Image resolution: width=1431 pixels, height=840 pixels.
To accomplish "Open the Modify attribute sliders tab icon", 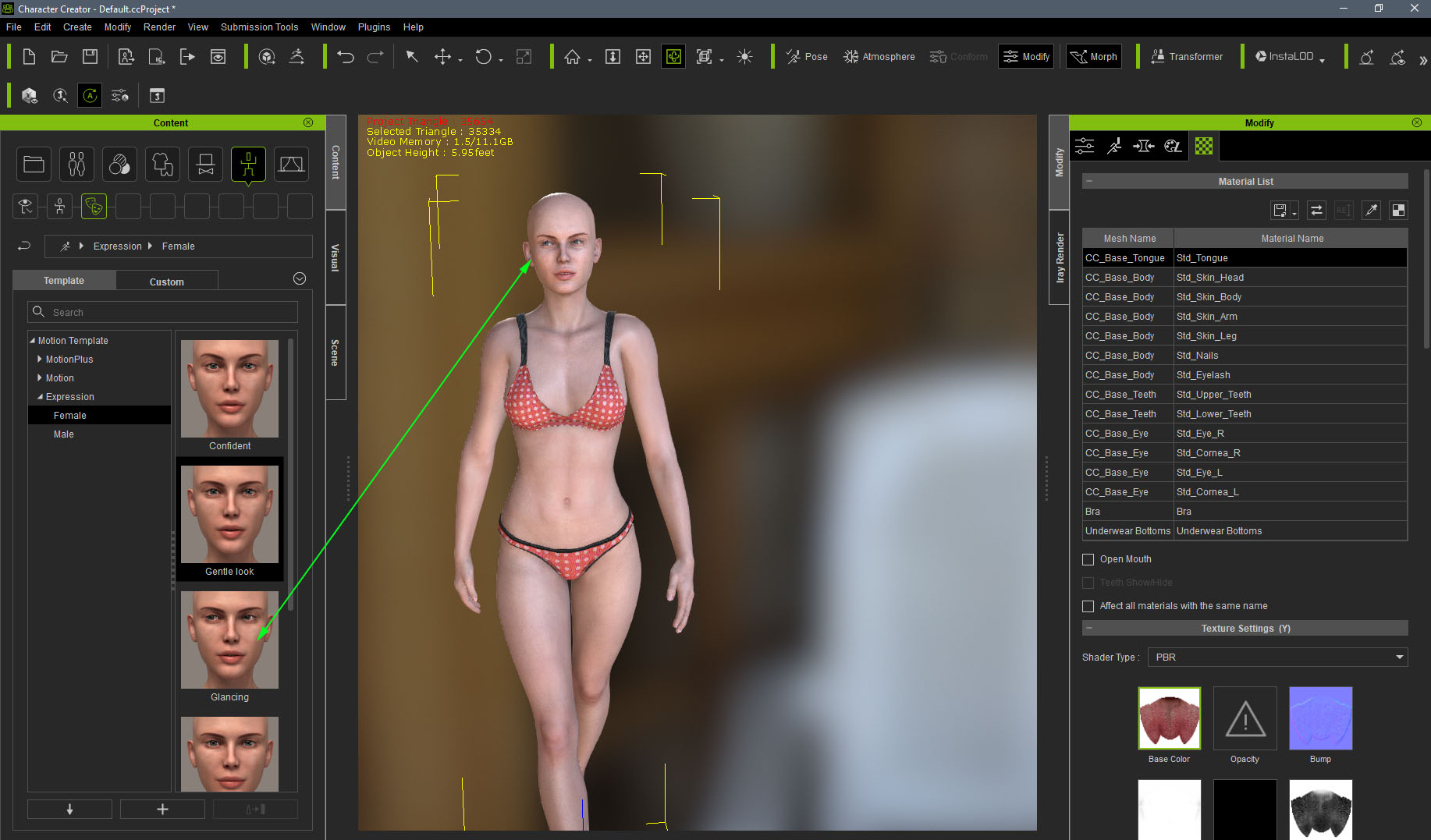I will click(1085, 146).
